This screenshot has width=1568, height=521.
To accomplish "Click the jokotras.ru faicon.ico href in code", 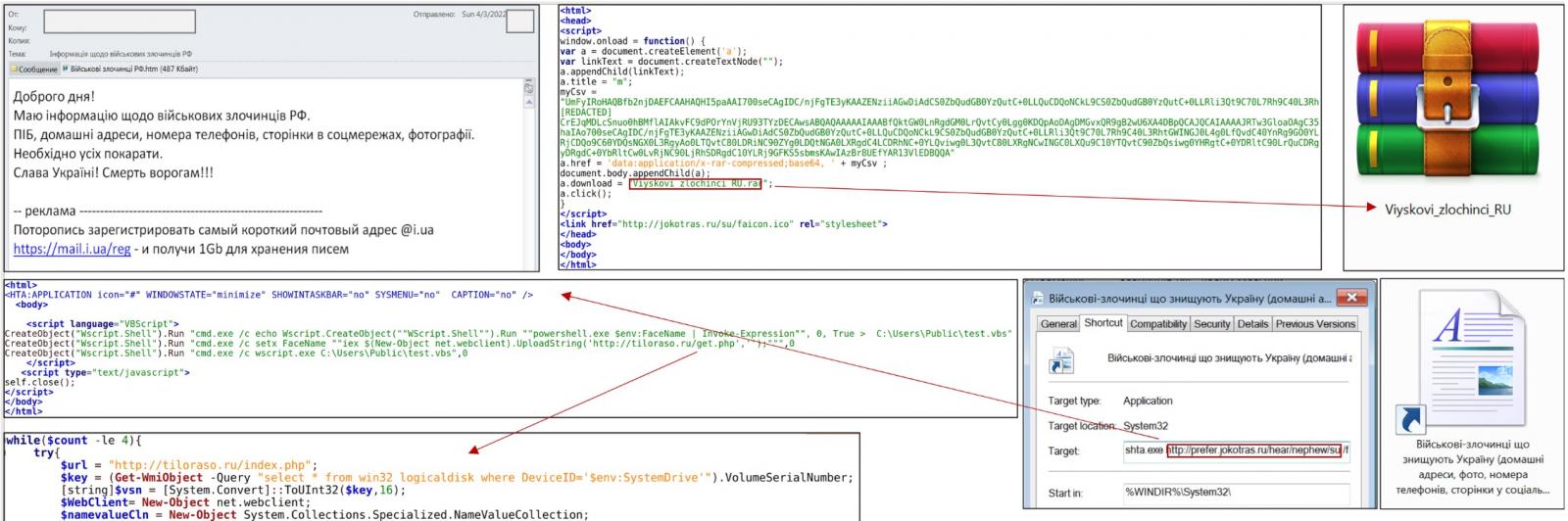I will [704, 224].
